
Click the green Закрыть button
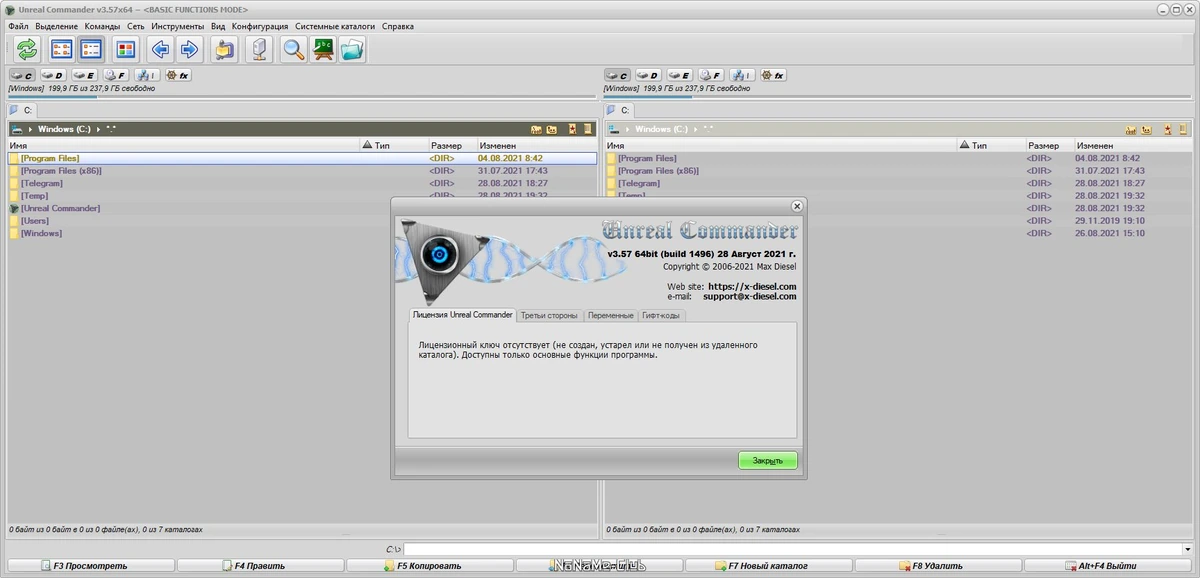tap(768, 460)
